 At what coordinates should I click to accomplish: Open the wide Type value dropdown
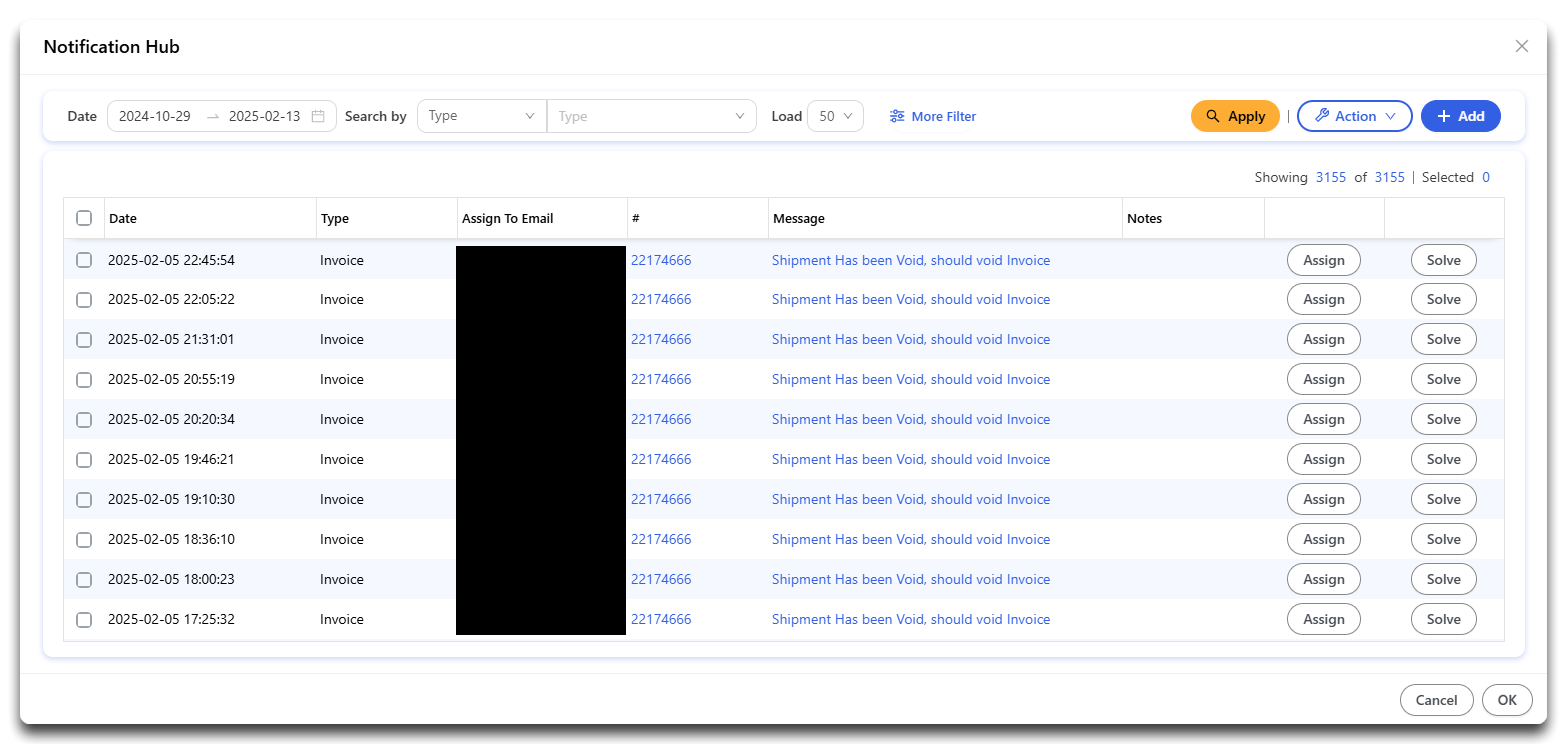652,116
